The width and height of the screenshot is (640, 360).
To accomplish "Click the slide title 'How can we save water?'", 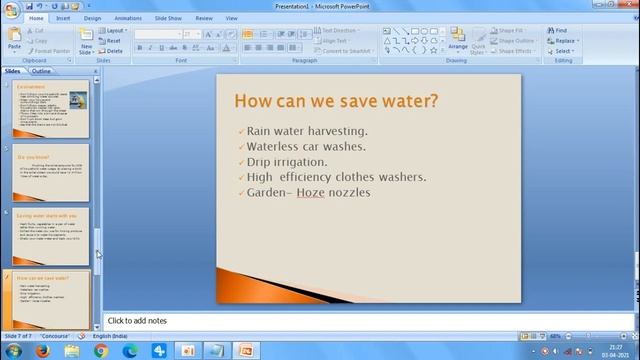I will 336,100.
